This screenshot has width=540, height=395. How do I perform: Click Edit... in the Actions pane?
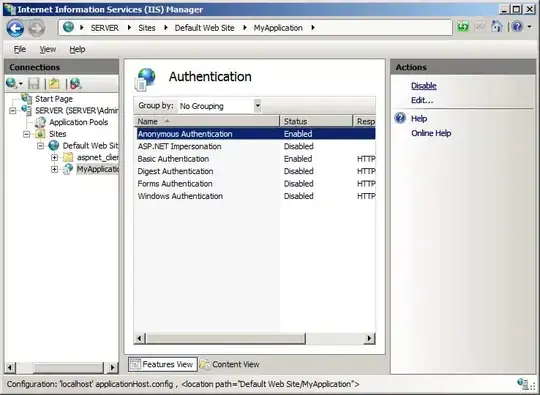coord(422,100)
